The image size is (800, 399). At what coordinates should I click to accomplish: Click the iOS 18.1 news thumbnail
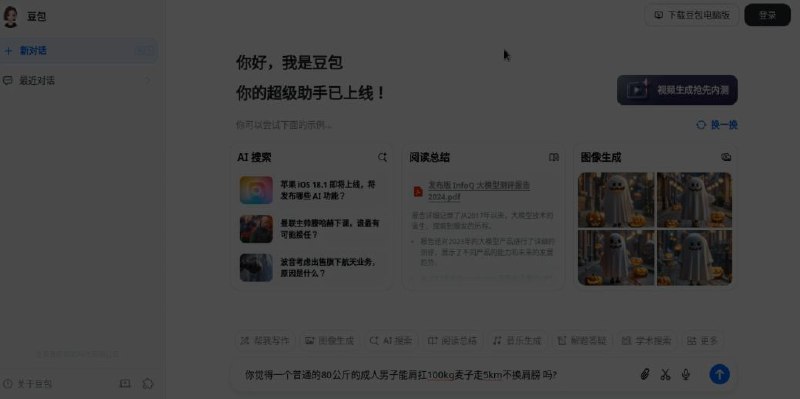[x=256, y=190]
